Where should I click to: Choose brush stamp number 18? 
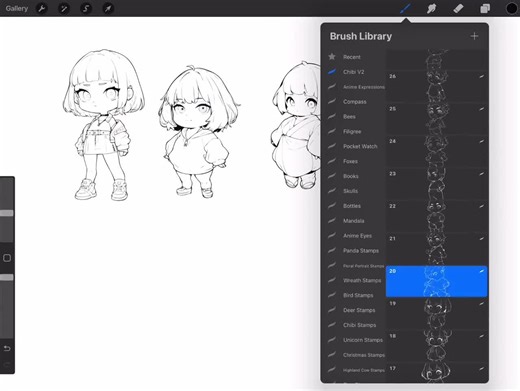[437, 346]
